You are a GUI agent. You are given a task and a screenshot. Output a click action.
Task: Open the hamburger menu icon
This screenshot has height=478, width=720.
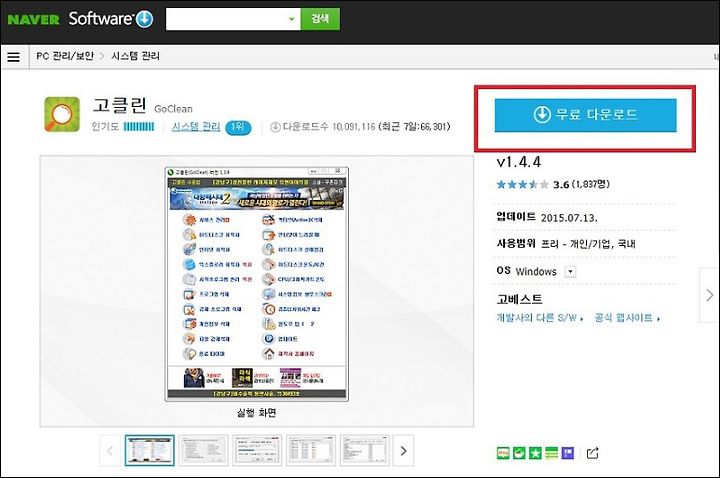[x=14, y=57]
